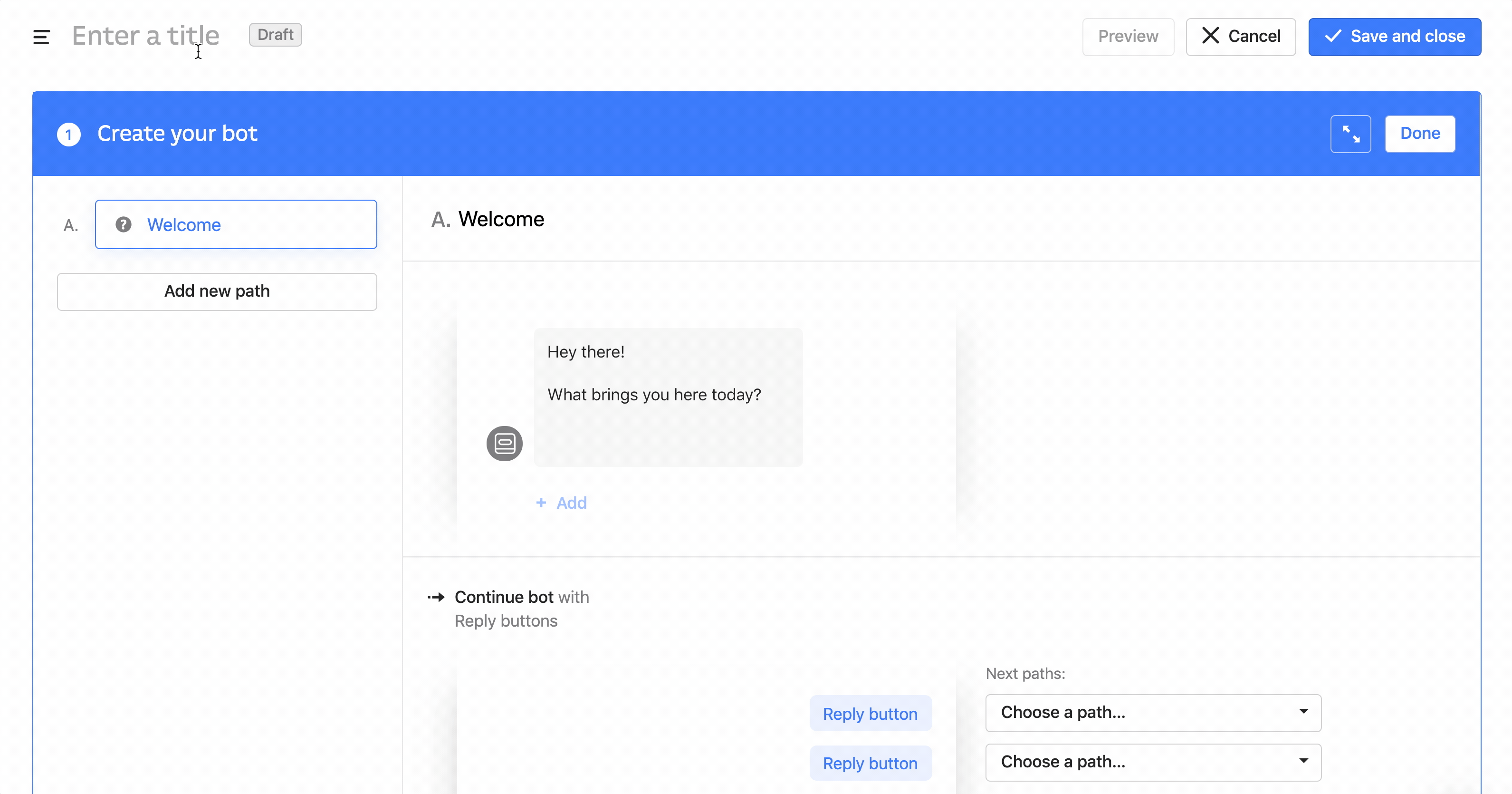Click the plus Add below bot message
This screenshot has height=794, width=1512.
pyautogui.click(x=561, y=502)
